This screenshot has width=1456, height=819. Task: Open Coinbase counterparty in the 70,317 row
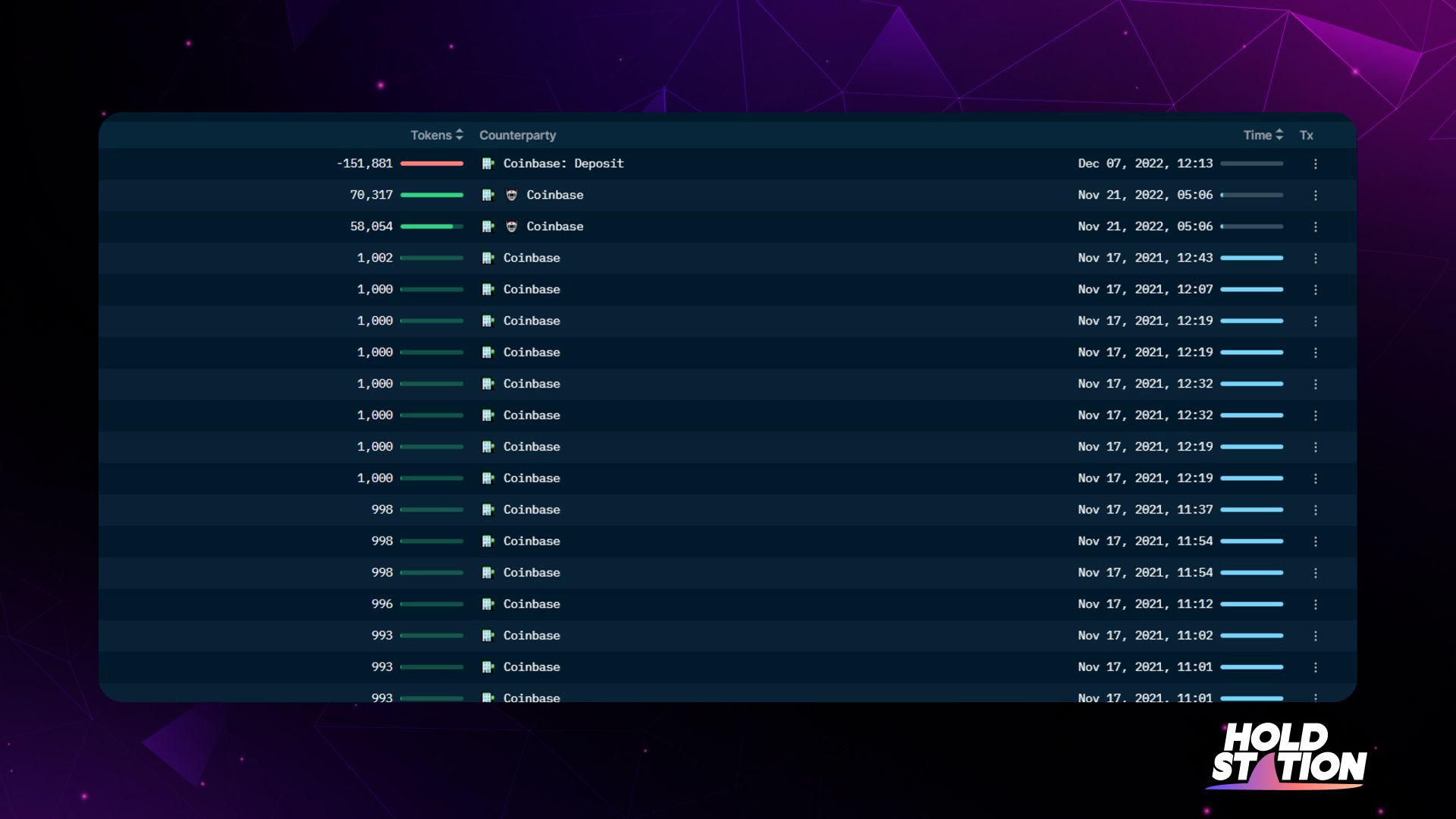point(555,196)
